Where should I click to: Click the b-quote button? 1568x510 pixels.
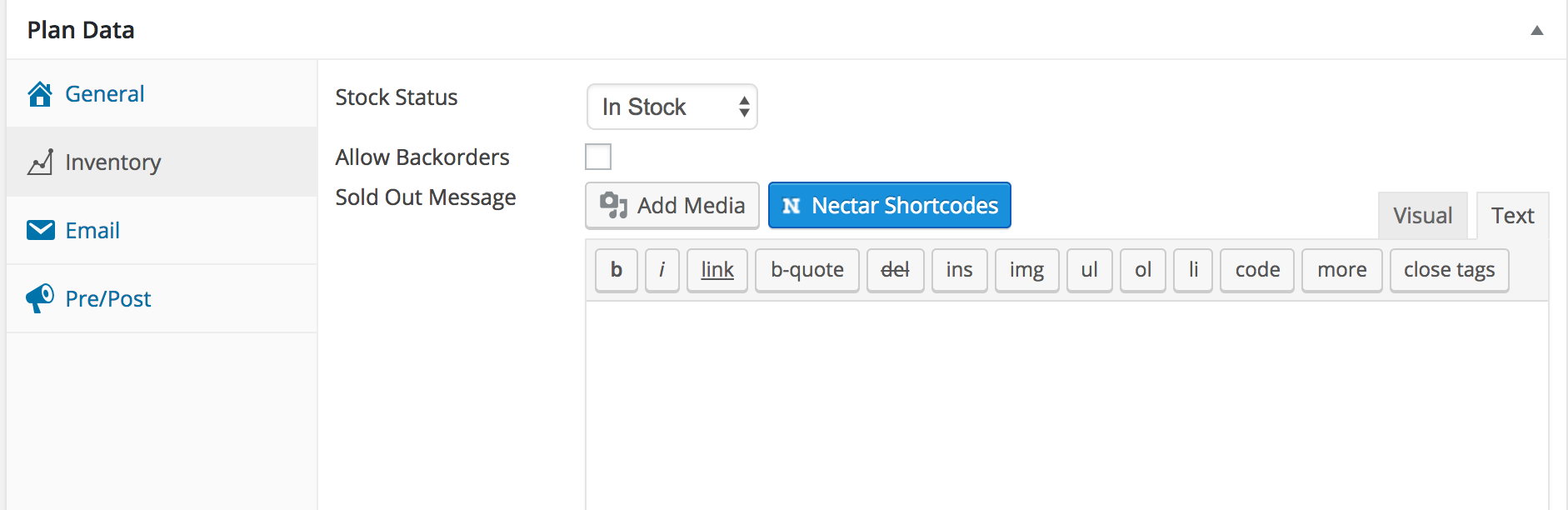tap(806, 270)
